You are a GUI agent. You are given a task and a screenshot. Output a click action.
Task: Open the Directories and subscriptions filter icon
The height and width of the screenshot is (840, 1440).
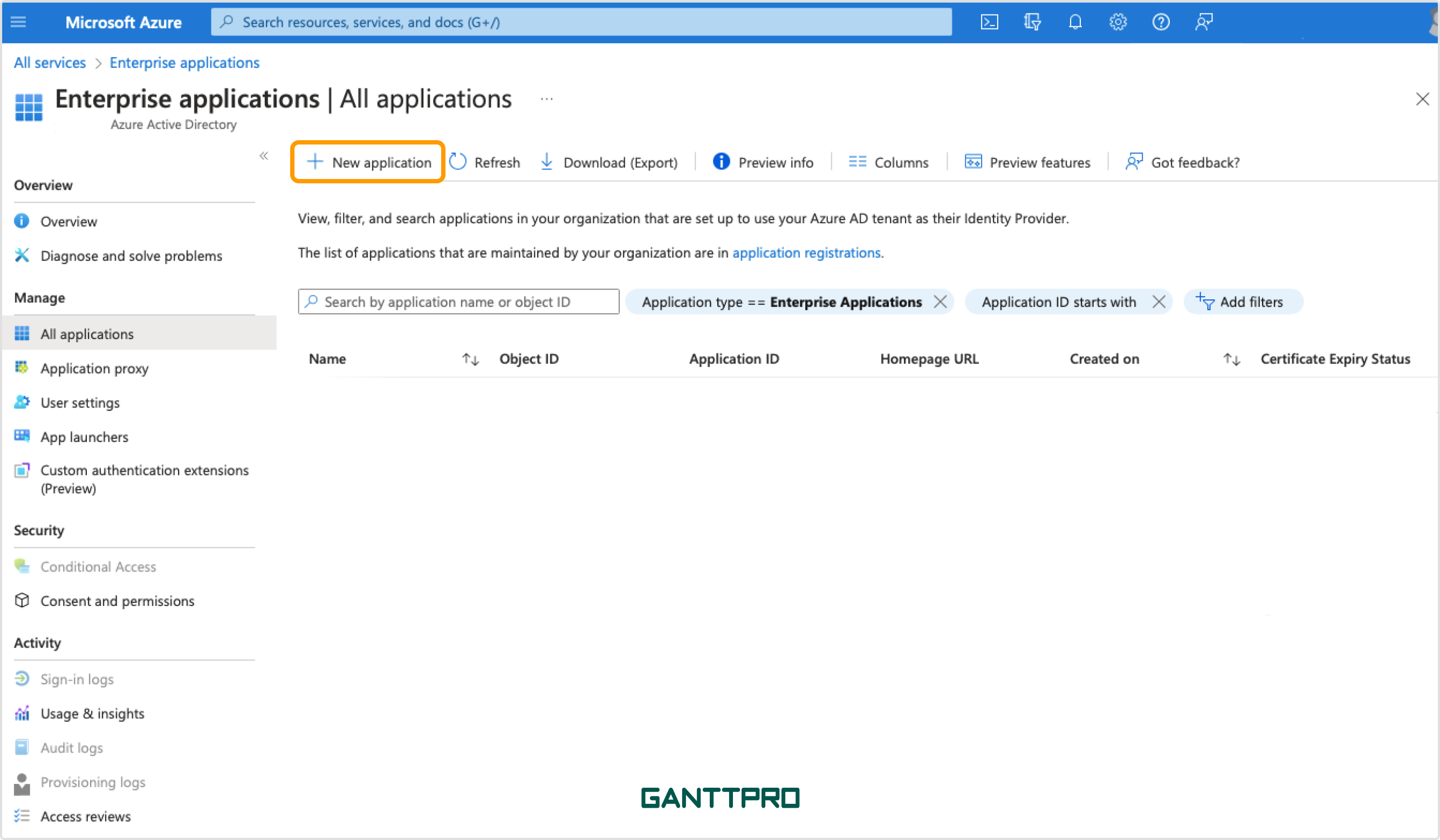click(1032, 22)
